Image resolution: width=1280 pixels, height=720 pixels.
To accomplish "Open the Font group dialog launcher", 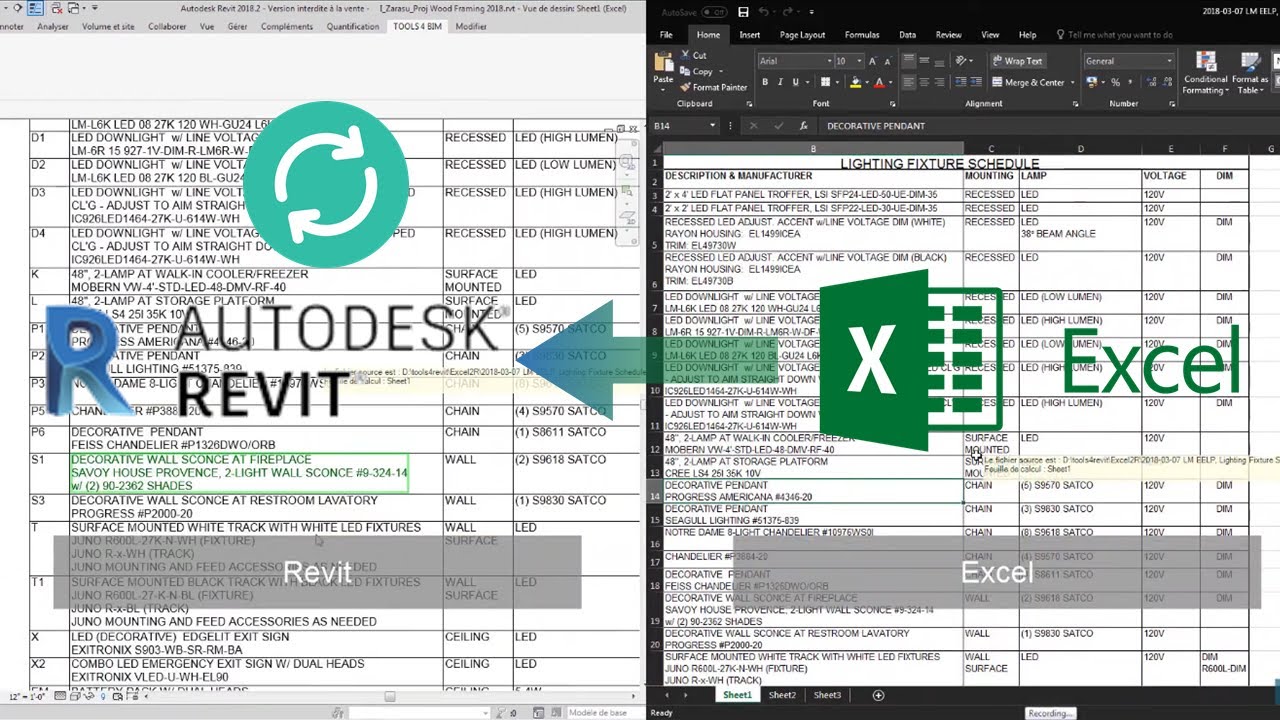I will point(893,104).
